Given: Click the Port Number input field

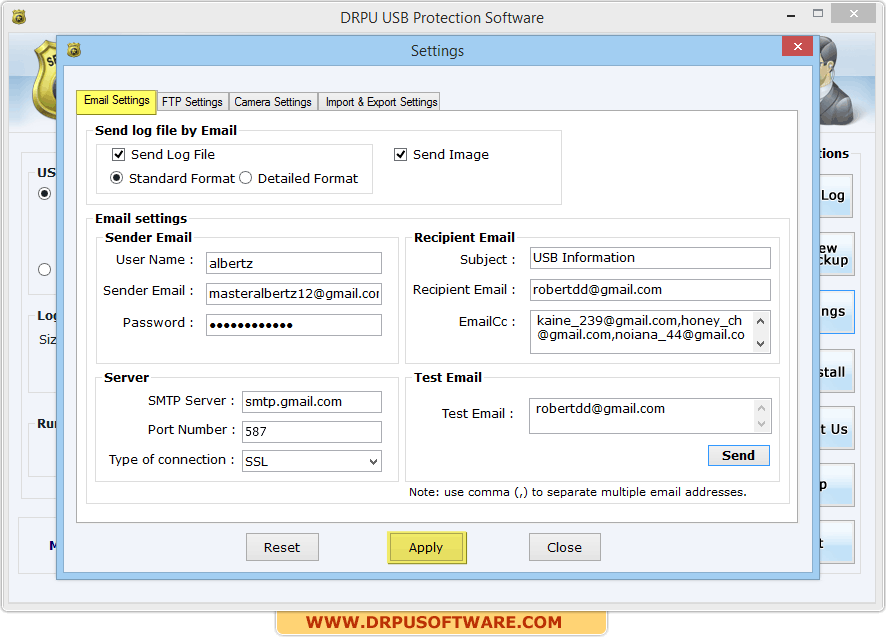Looking at the screenshot, I should pyautogui.click(x=311, y=432).
